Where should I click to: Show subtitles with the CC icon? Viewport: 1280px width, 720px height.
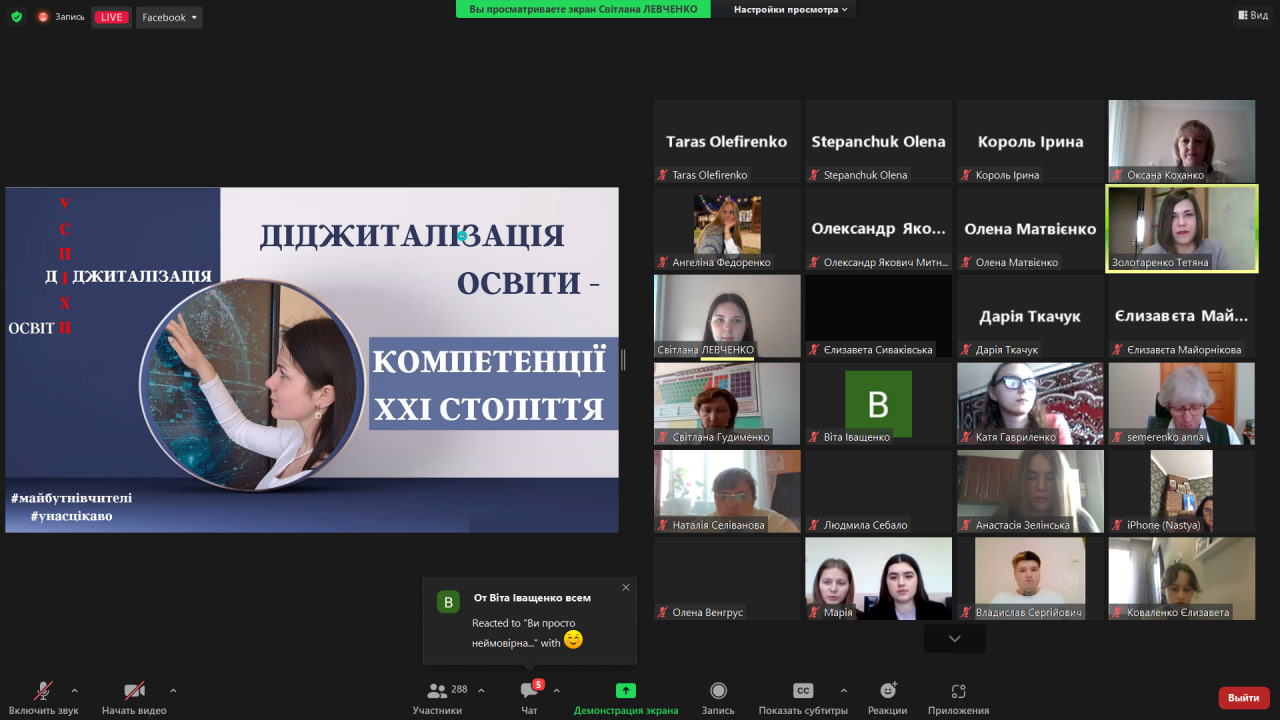(803, 690)
